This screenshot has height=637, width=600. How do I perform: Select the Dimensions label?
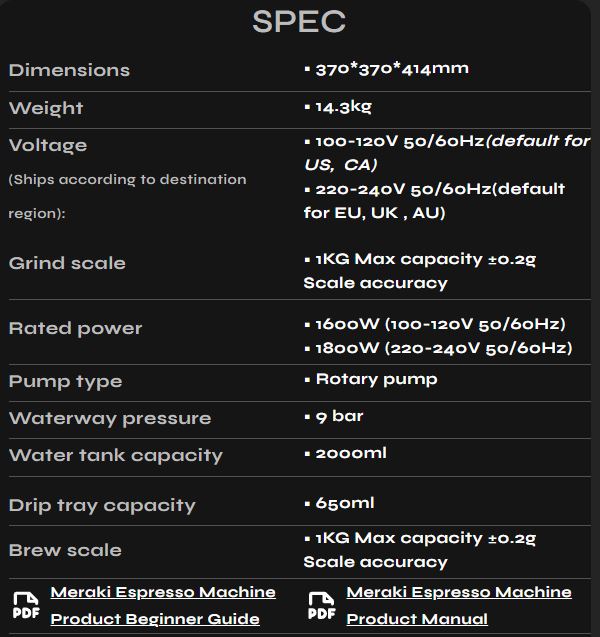[69, 70]
